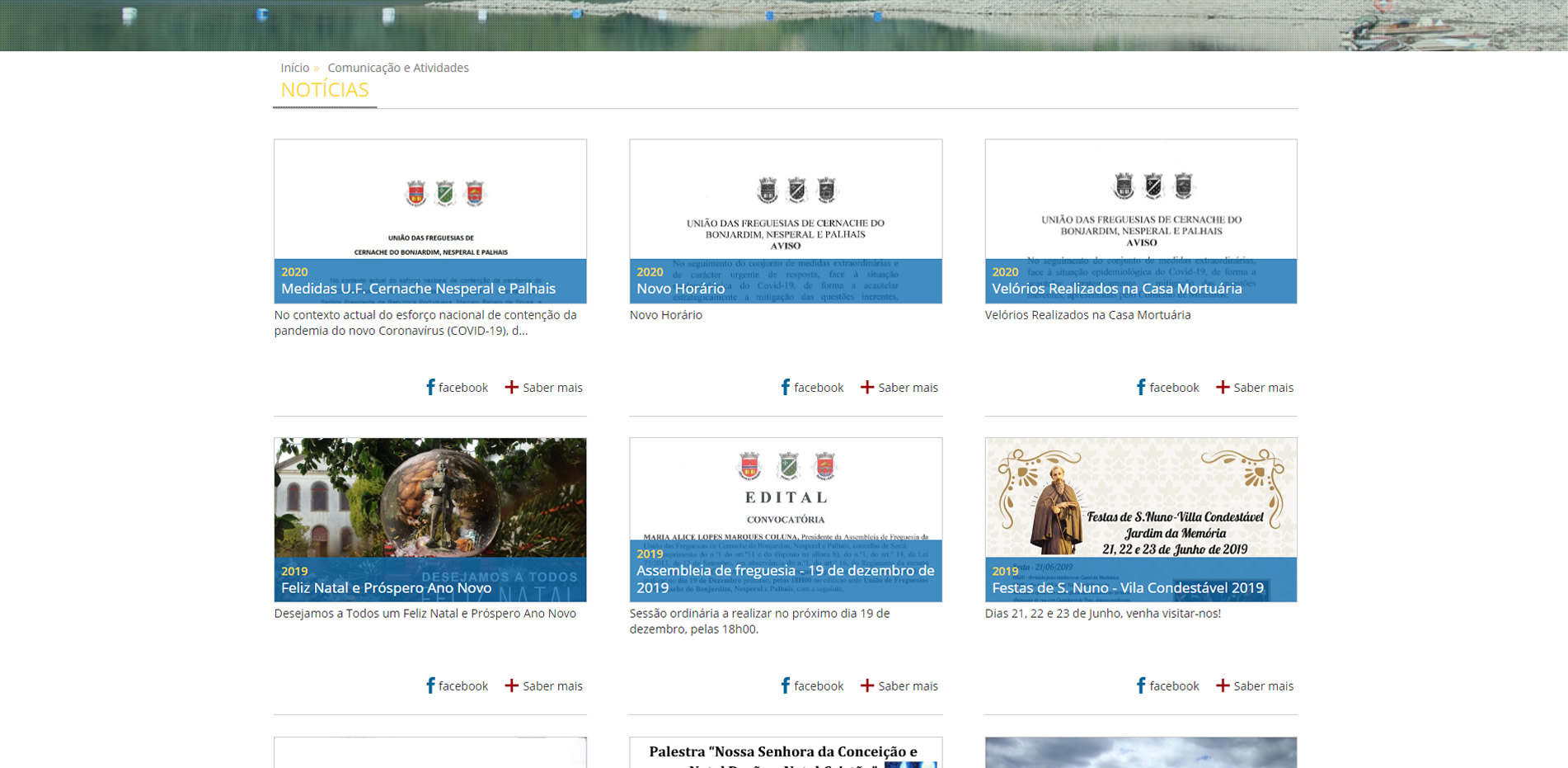Click Saber mais text under Velórios Realizados
Viewport: 1568px width, 768px height.
pos(1263,388)
